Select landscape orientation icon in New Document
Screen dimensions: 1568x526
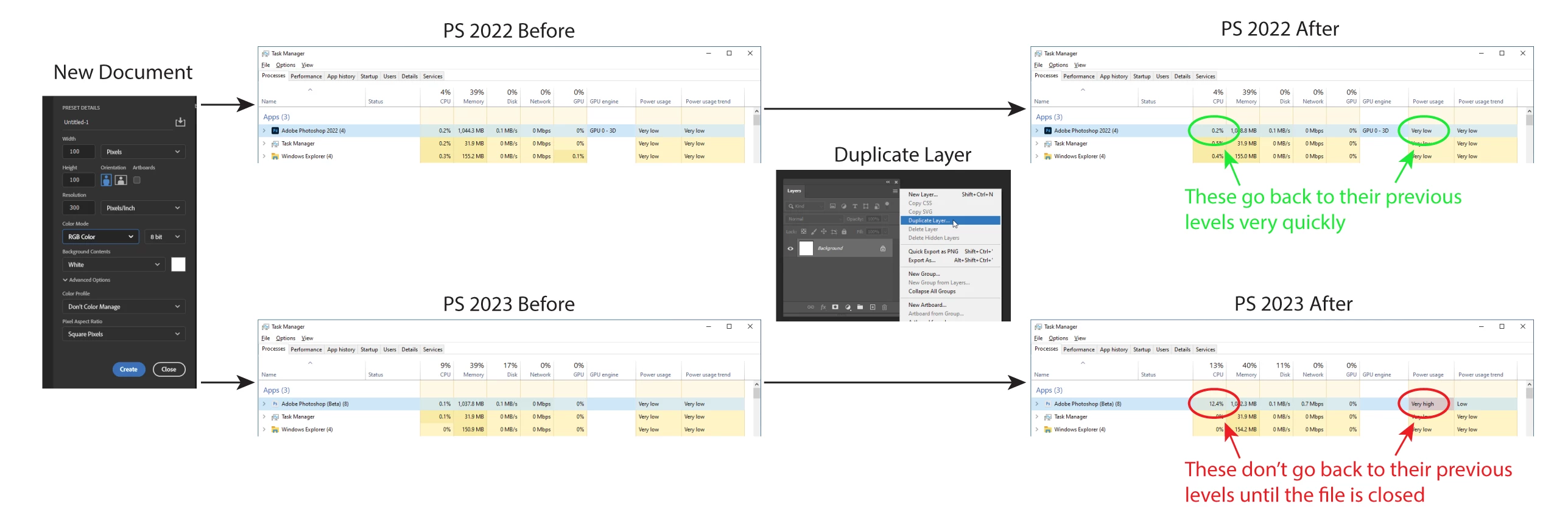point(121,180)
